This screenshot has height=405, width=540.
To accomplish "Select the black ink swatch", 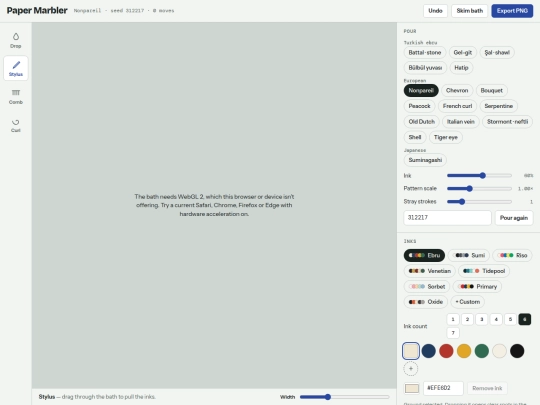I will [517, 351].
